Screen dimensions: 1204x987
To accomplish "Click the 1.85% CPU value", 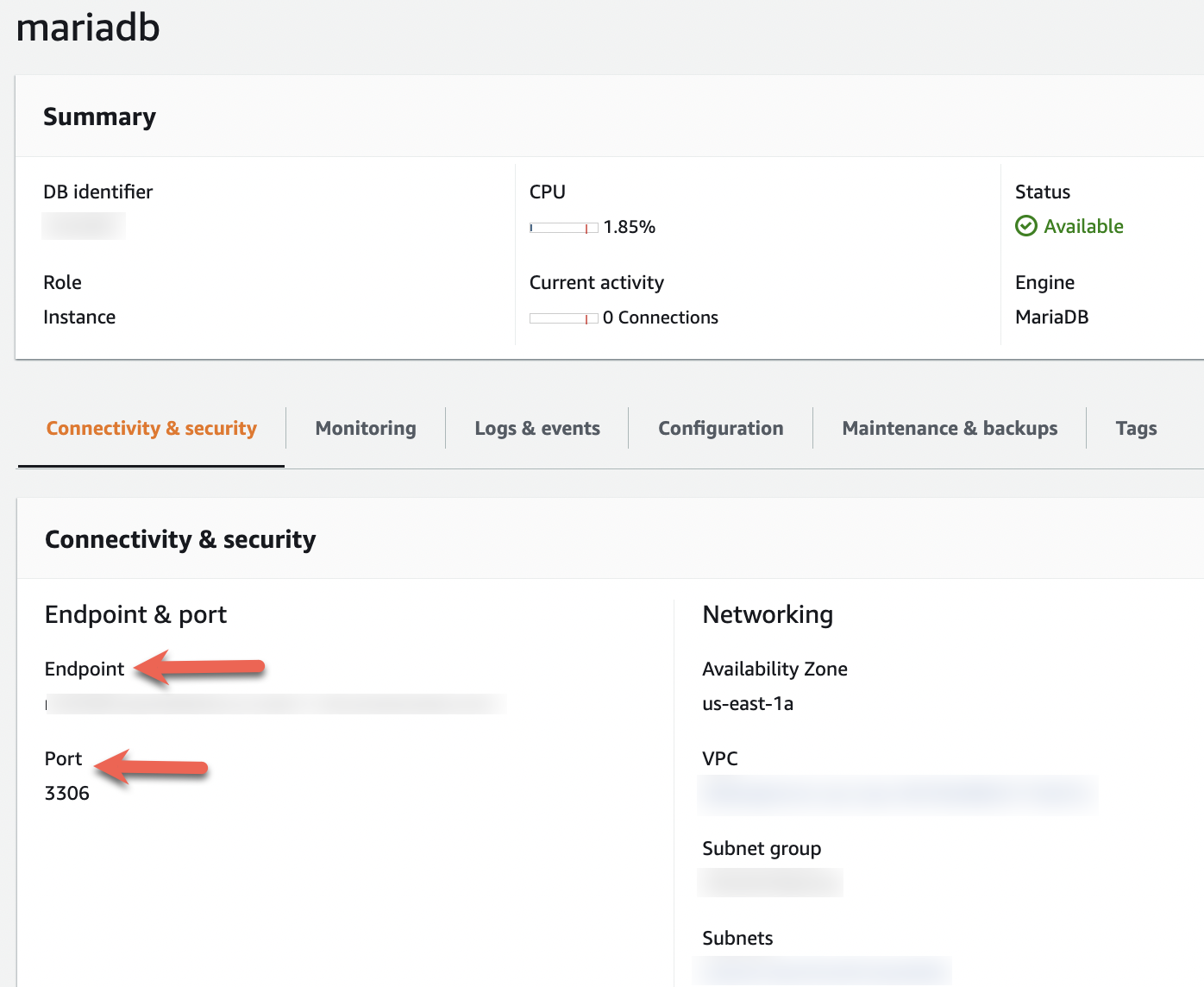I will pyautogui.click(x=630, y=227).
